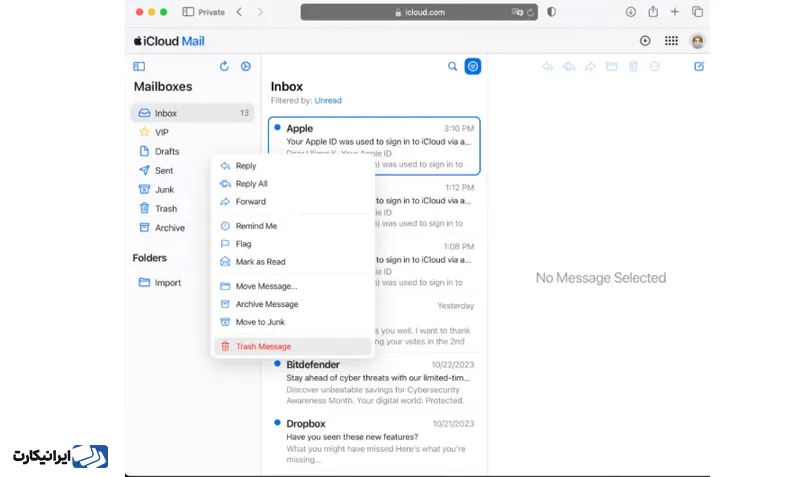Open the email received at 1:08 PM
Viewport: 800px width, 477px height.
pos(427,264)
